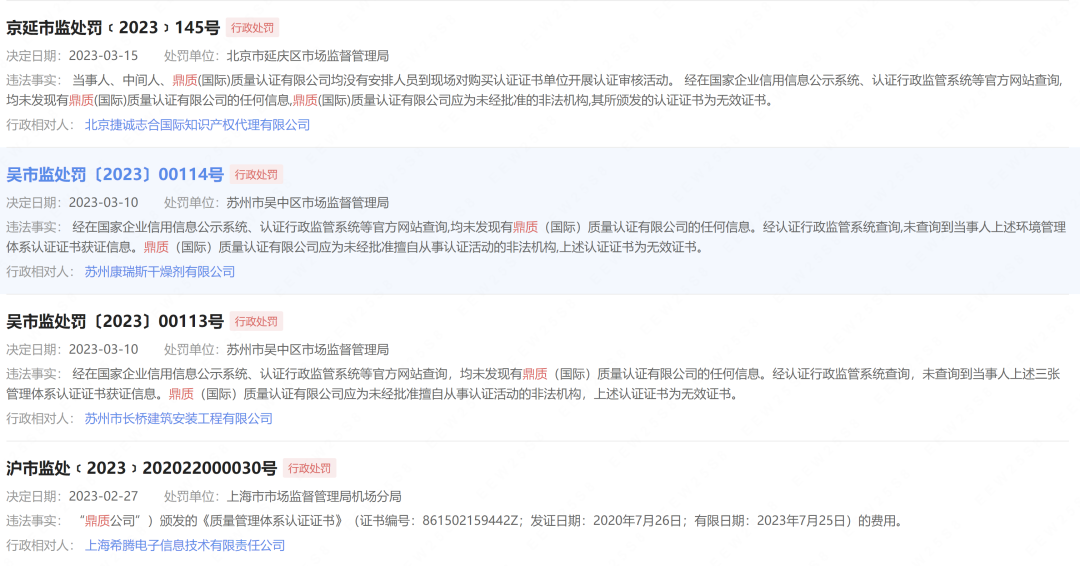Click violation facts text of record 00113号
This screenshot has height=566, width=1080.
click(533, 384)
